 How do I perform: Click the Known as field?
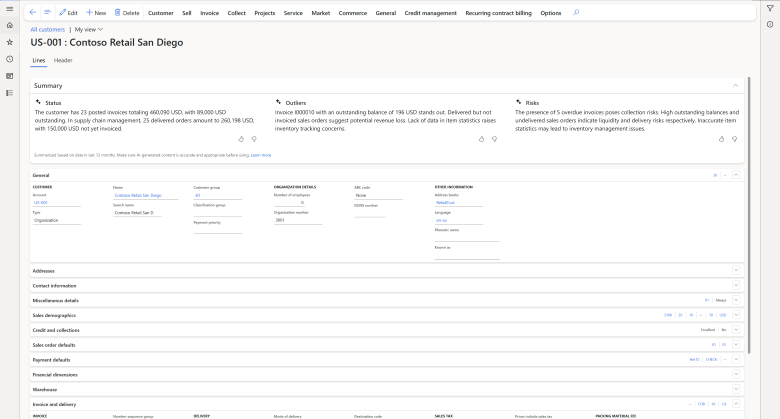tap(467, 255)
